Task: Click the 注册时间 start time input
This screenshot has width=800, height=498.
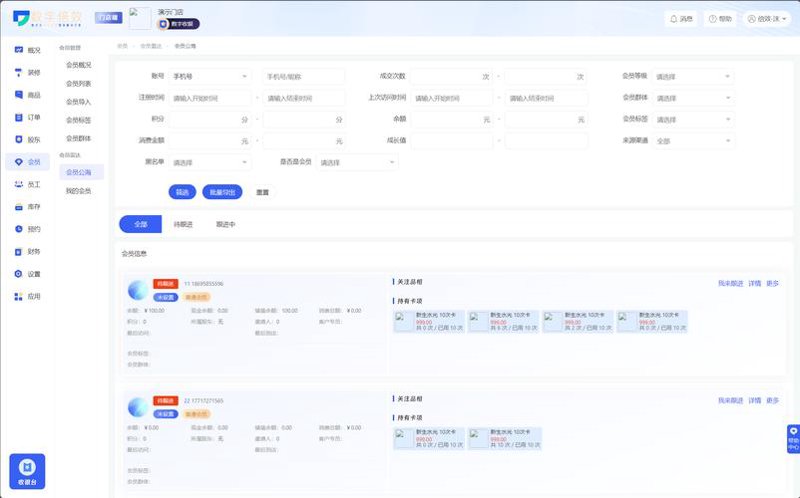Action: [210, 98]
